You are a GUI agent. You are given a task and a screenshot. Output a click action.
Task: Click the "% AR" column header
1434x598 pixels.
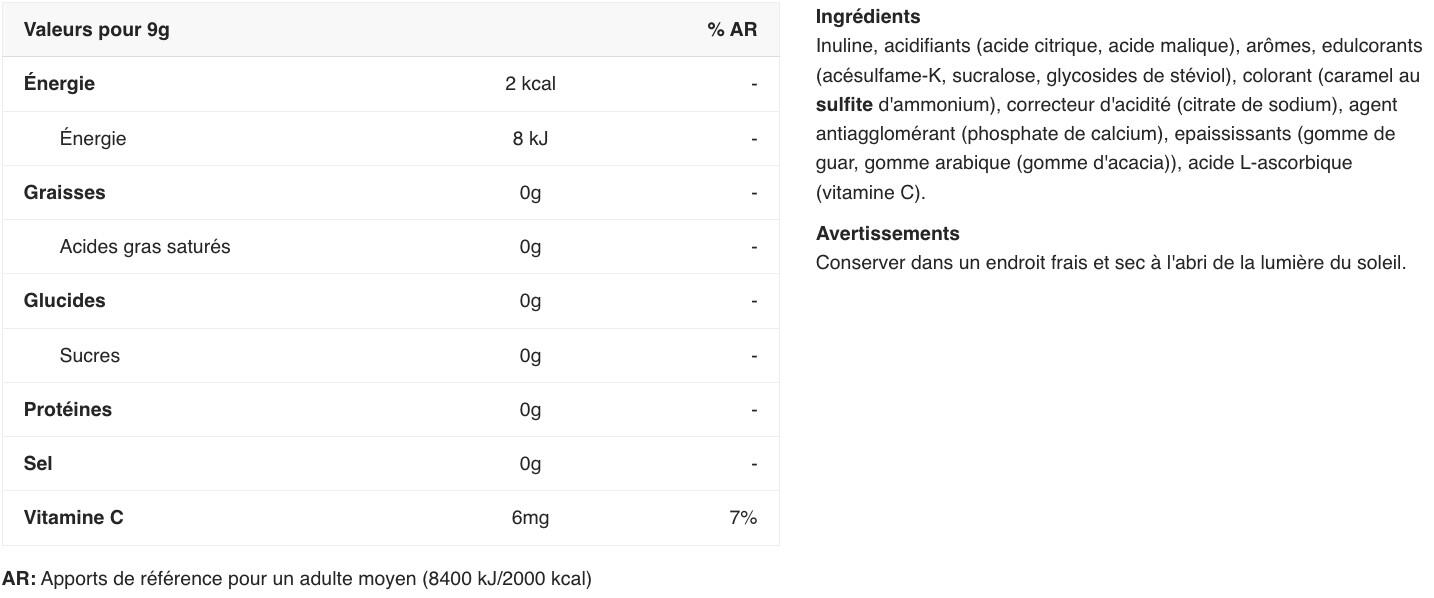coord(732,30)
